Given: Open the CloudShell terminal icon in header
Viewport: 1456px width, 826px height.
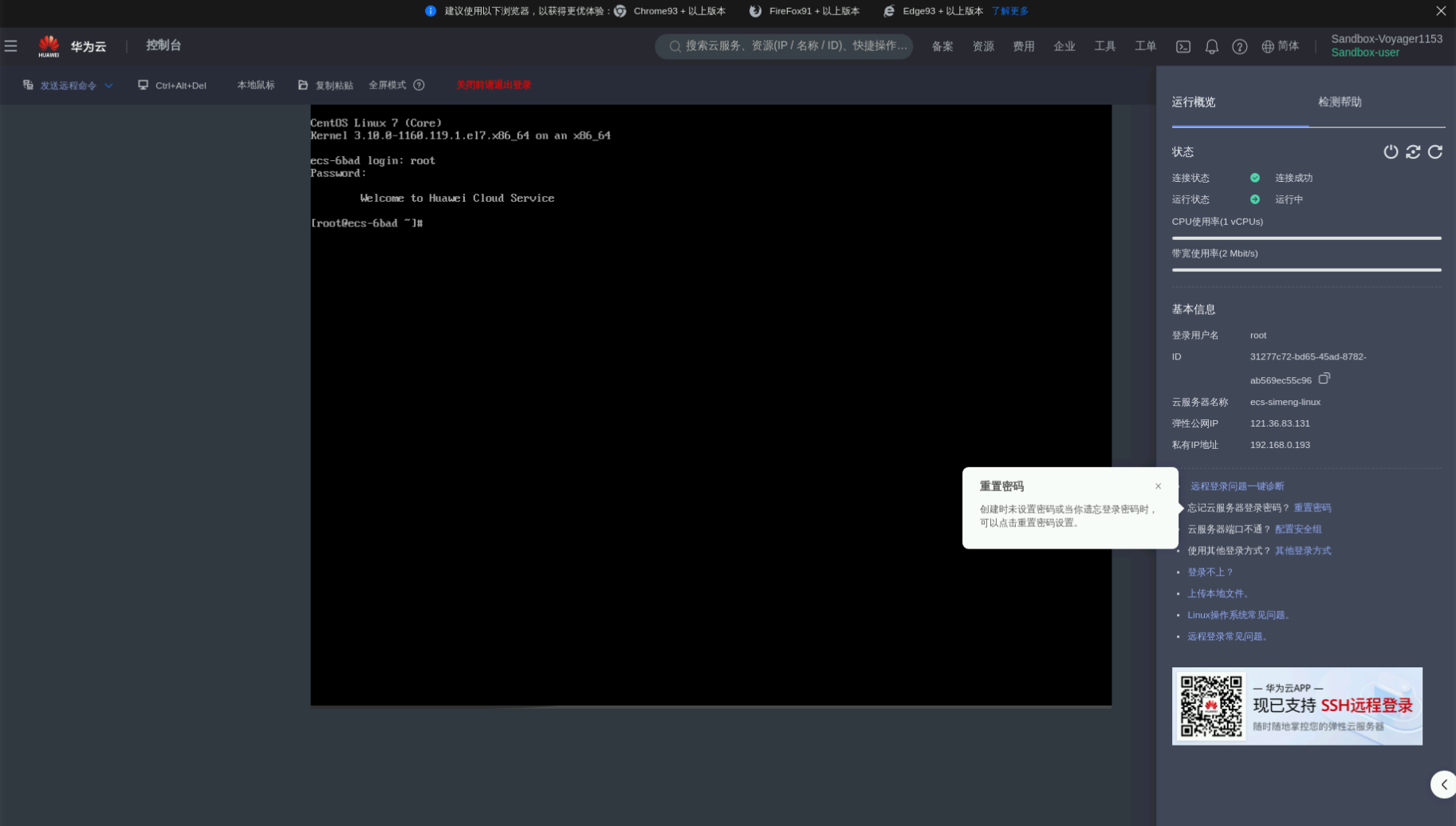Looking at the screenshot, I should (1183, 47).
